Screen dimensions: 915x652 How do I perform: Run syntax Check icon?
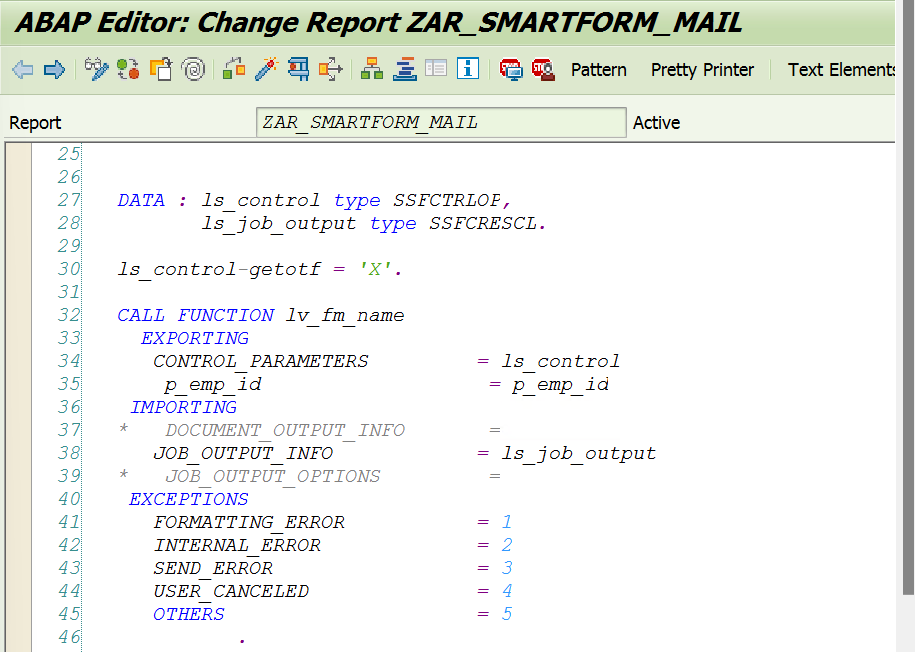pos(234,69)
